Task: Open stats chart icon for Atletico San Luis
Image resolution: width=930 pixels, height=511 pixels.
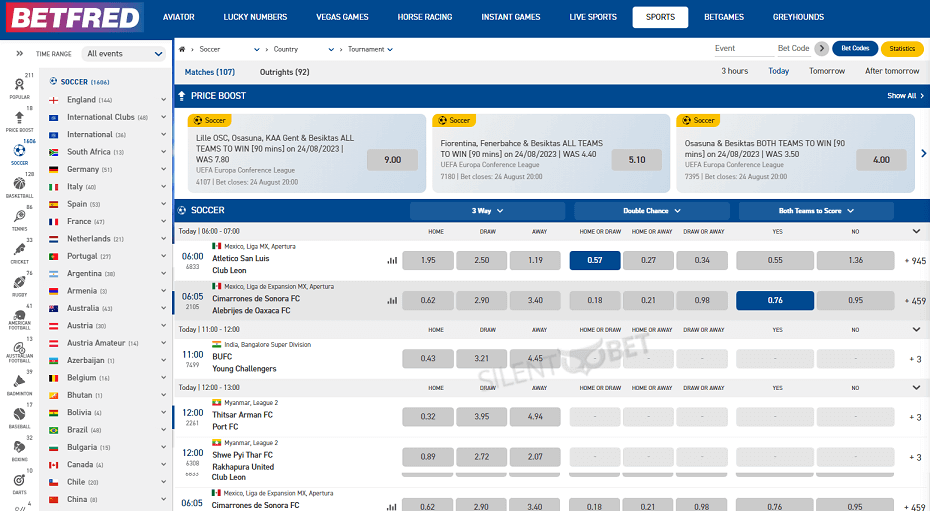Action: pos(392,260)
